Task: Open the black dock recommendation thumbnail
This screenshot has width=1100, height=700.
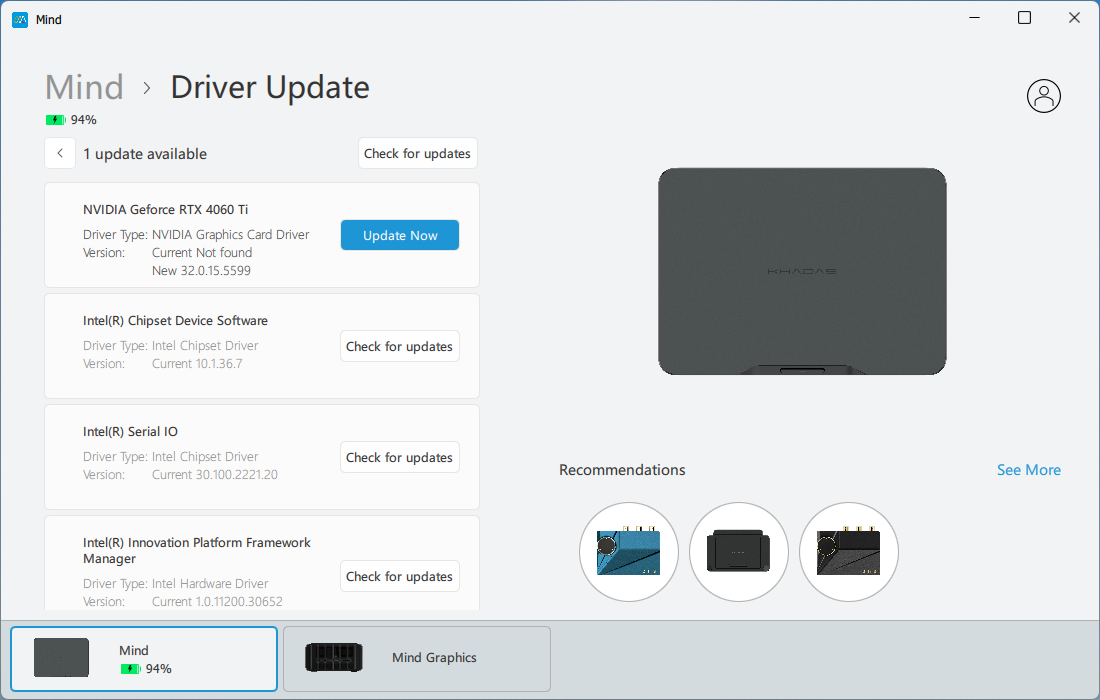Action: (x=739, y=552)
